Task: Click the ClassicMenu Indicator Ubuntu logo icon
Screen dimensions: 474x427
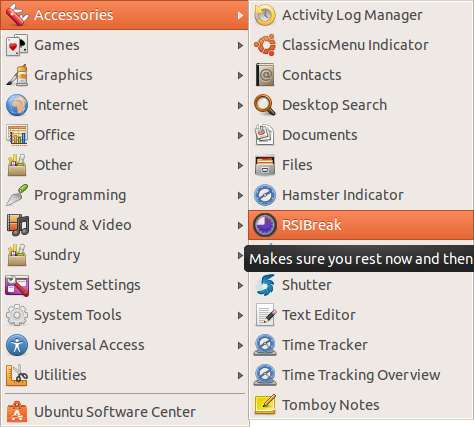Action: pos(265,45)
